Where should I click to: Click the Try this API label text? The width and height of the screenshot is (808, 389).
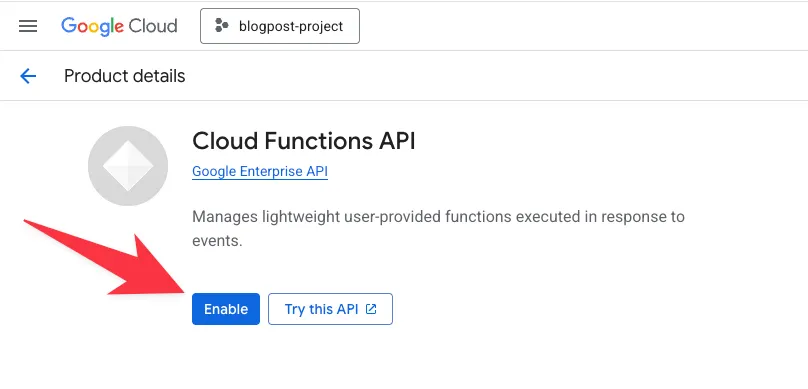322,309
